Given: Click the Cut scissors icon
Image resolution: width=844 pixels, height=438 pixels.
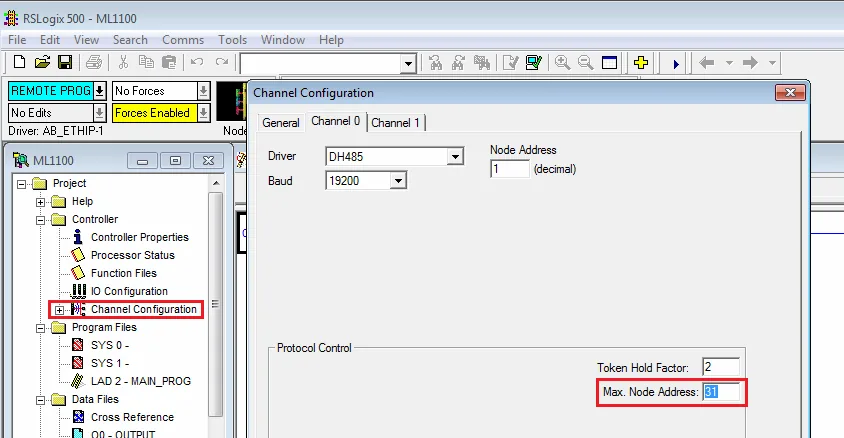Looking at the screenshot, I should pyautogui.click(x=123, y=62).
